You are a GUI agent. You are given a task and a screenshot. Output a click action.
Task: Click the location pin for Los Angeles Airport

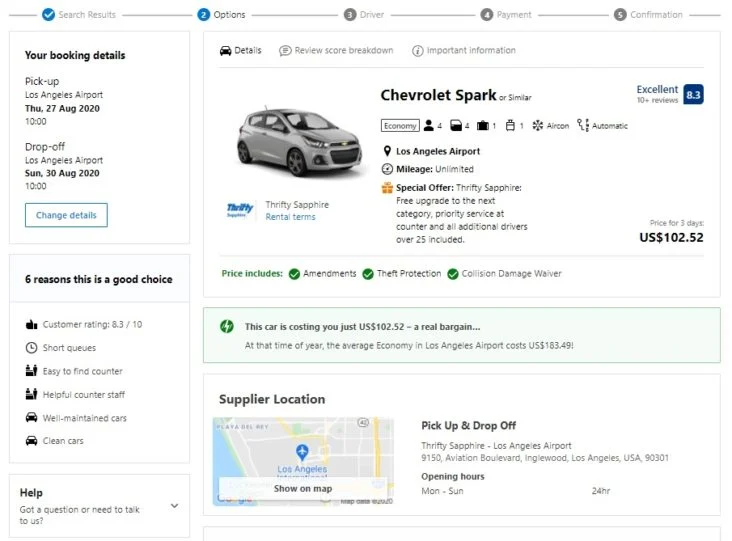coord(387,151)
